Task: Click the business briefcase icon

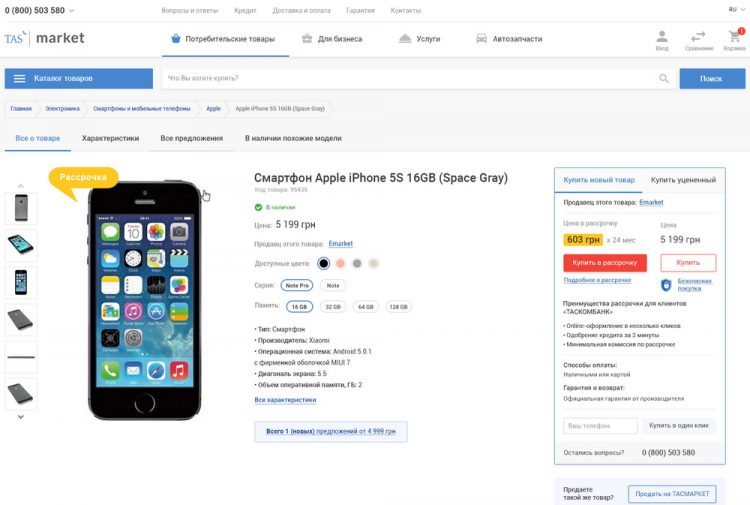Action: coord(308,39)
